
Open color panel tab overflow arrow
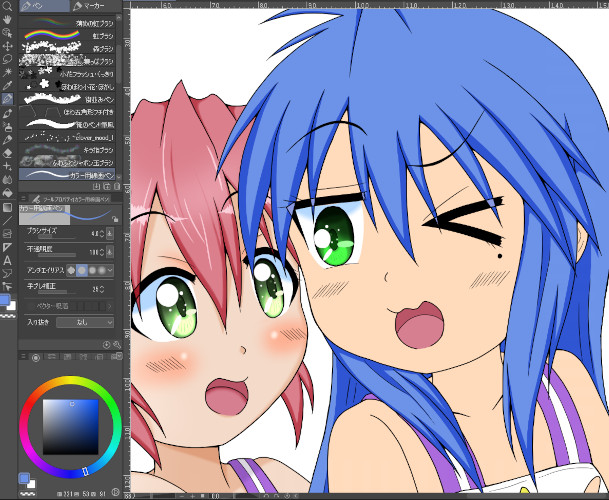(119, 355)
